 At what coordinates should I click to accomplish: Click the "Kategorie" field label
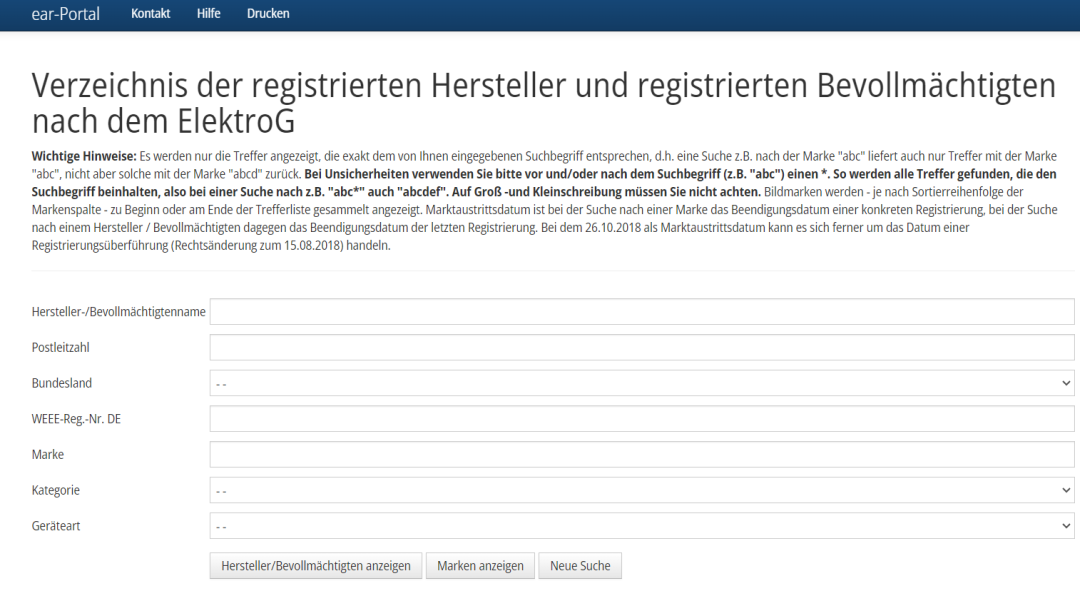click(x=56, y=490)
